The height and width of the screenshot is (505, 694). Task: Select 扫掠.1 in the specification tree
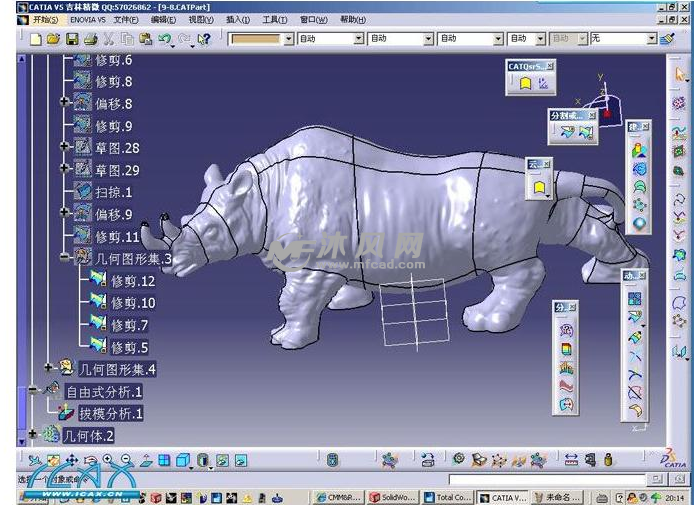112,192
